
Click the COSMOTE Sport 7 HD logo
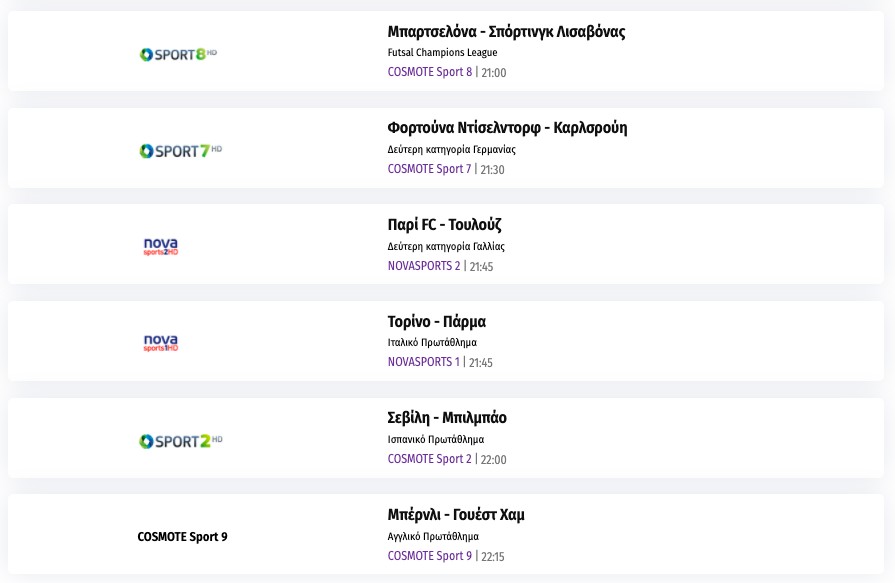pos(180,151)
